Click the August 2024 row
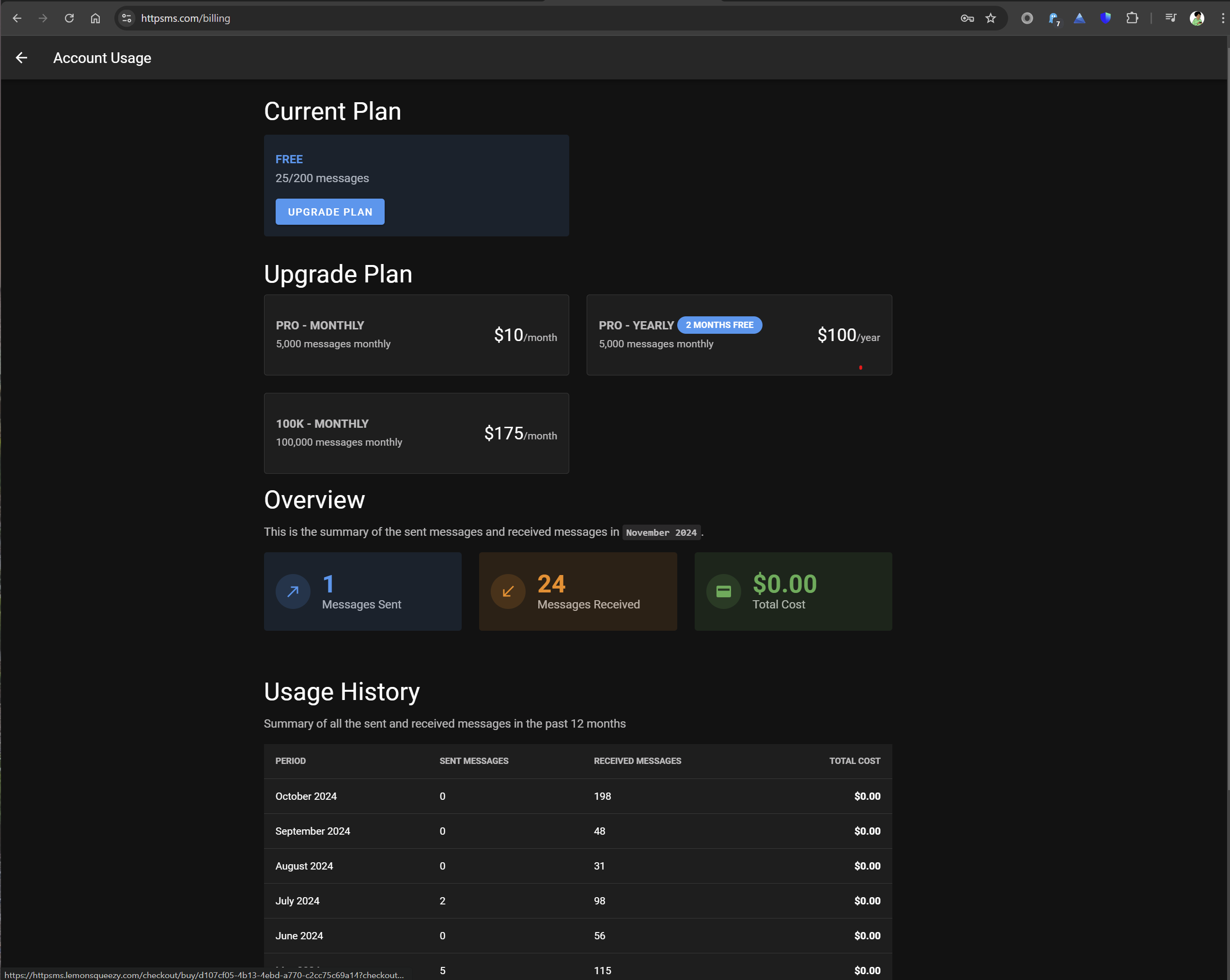Viewport: 1230px width, 980px height. 578,866
